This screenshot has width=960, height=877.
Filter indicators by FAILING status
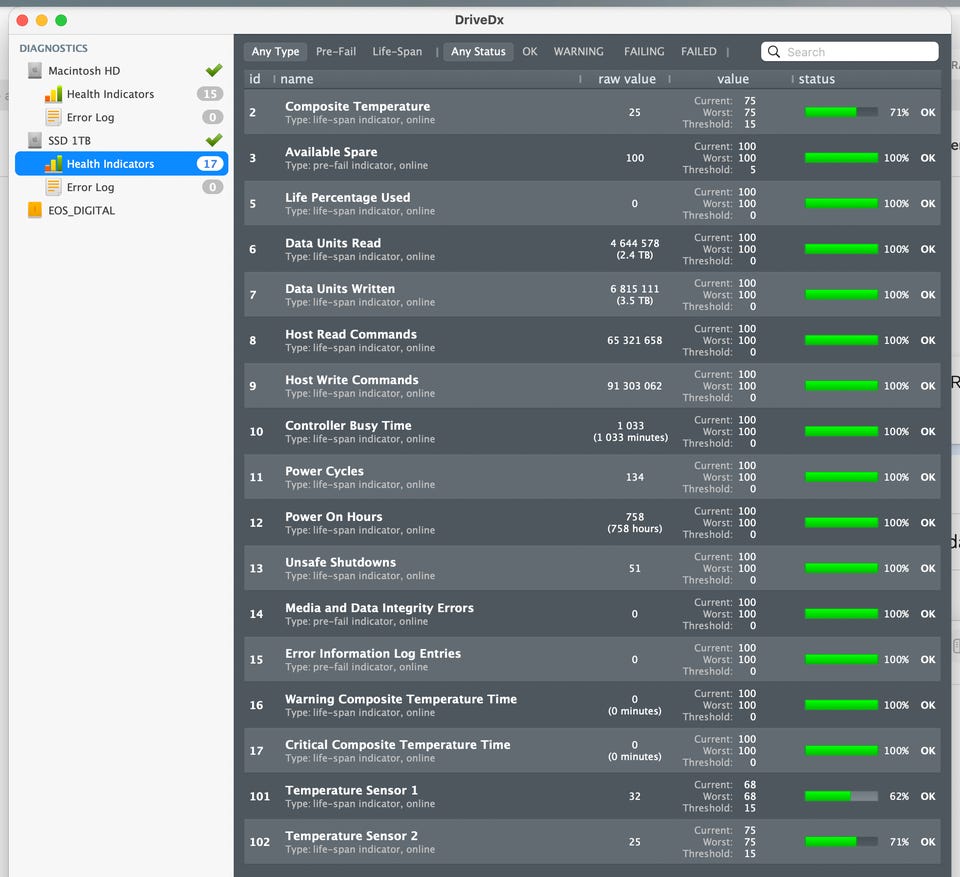[644, 52]
